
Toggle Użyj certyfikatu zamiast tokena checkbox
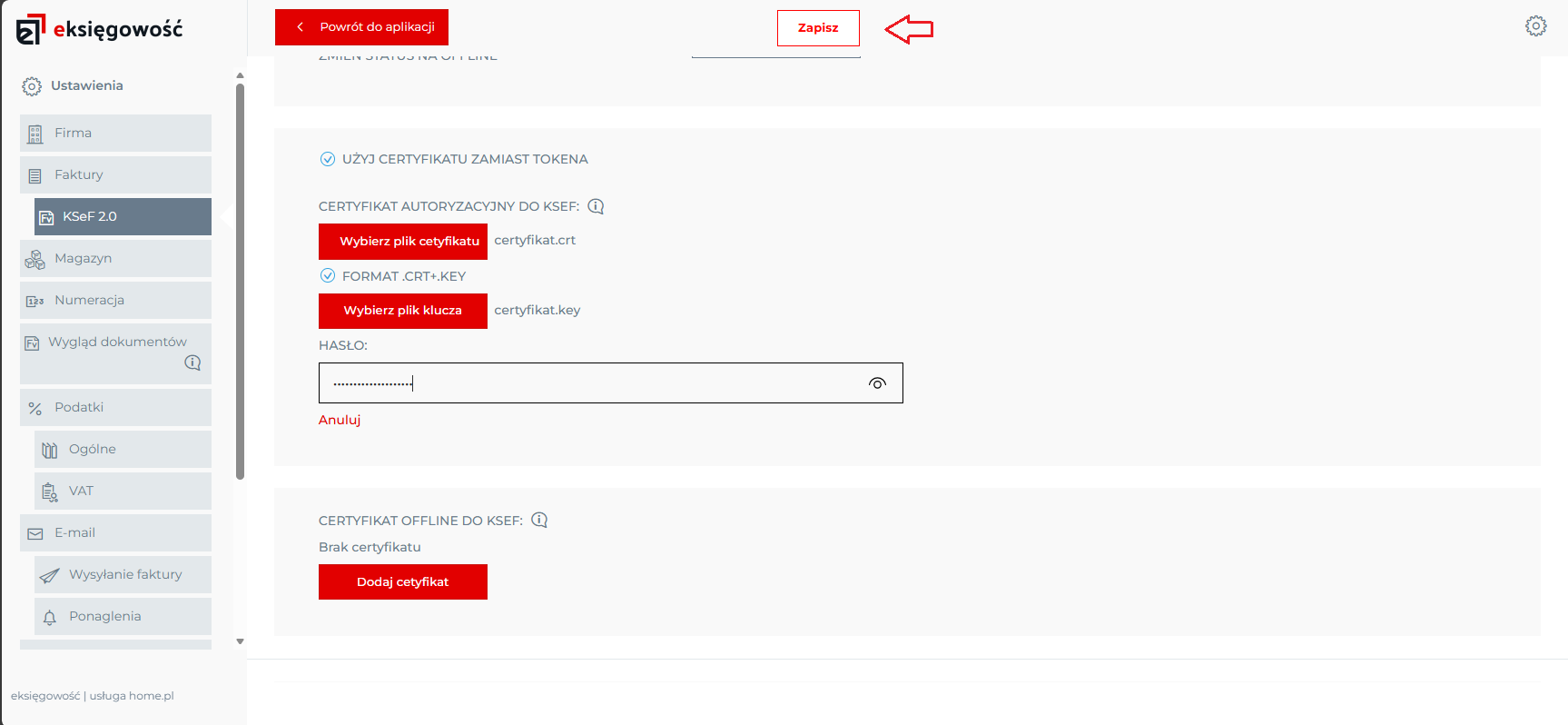[328, 160]
